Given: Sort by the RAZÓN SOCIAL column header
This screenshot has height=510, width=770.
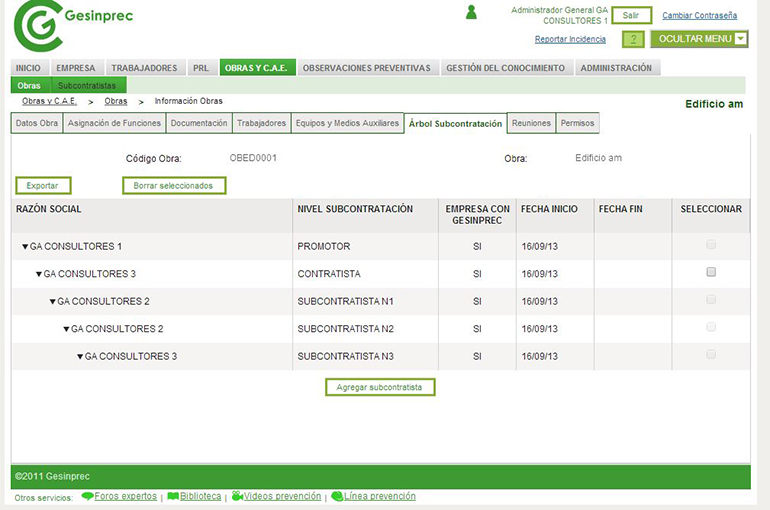Looking at the screenshot, I should click(x=50, y=209).
